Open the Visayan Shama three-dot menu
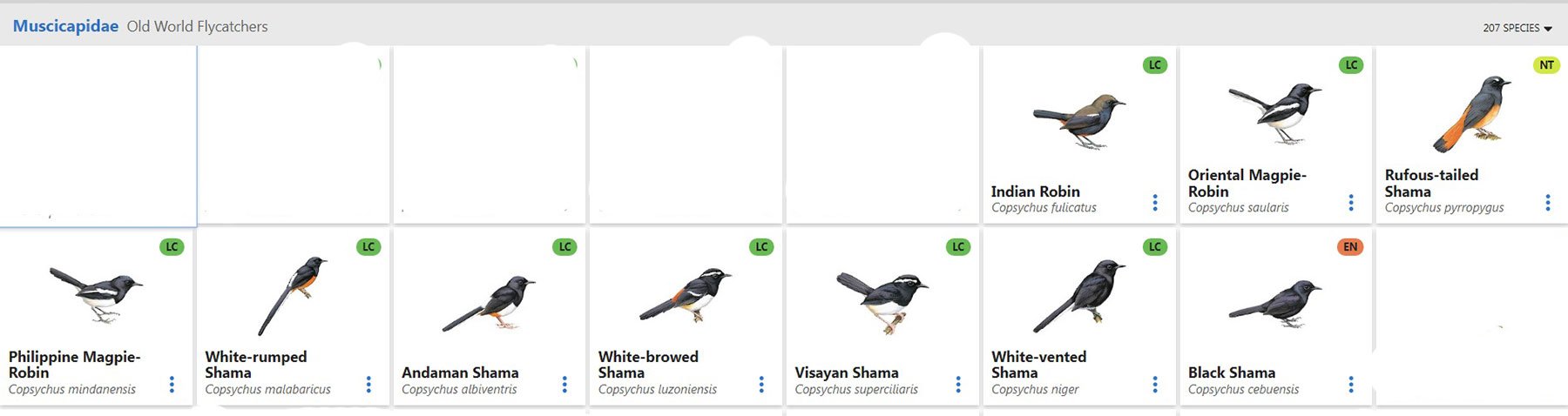 958,385
